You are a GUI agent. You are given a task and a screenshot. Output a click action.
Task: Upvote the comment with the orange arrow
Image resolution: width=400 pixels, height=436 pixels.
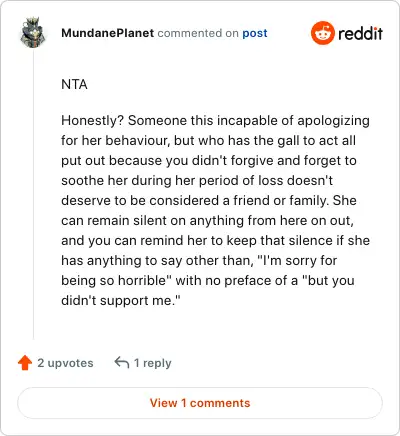tap(25, 363)
